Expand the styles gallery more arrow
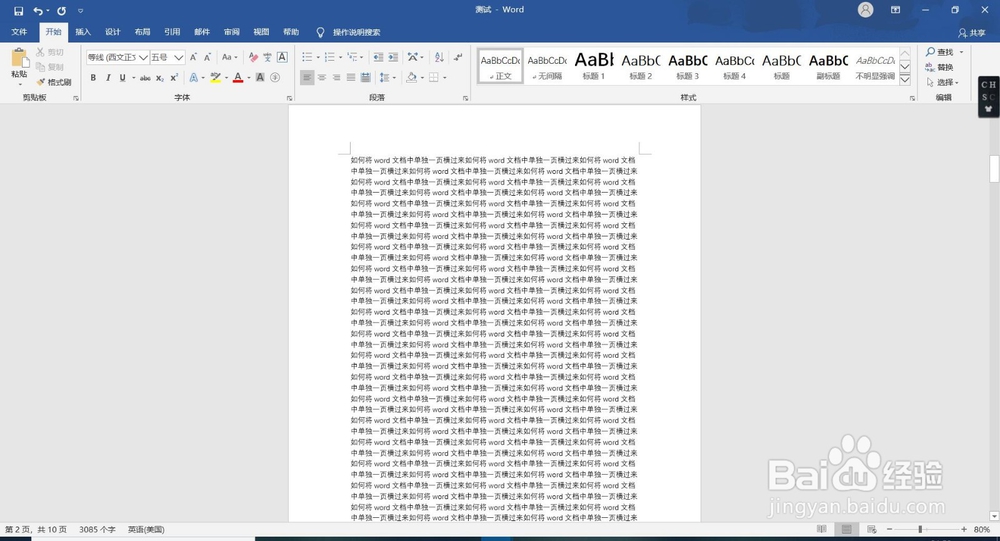Screen dimensions: 1000x541 click(905, 80)
